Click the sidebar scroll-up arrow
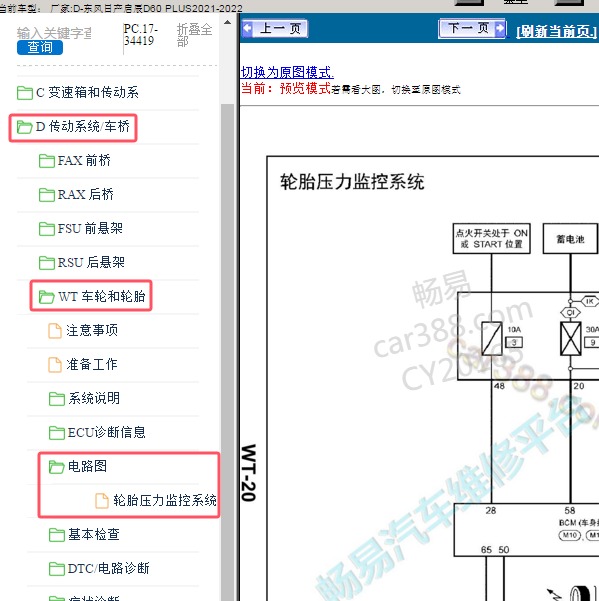This screenshot has width=599, height=601. pos(228,23)
